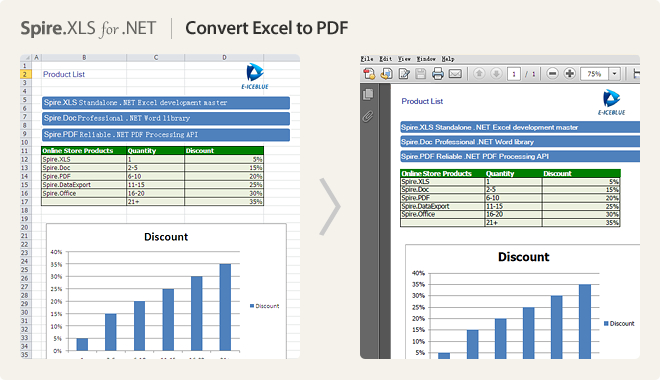Select column B header in Excel
Screen dimensions: 660x380
coord(84,57)
